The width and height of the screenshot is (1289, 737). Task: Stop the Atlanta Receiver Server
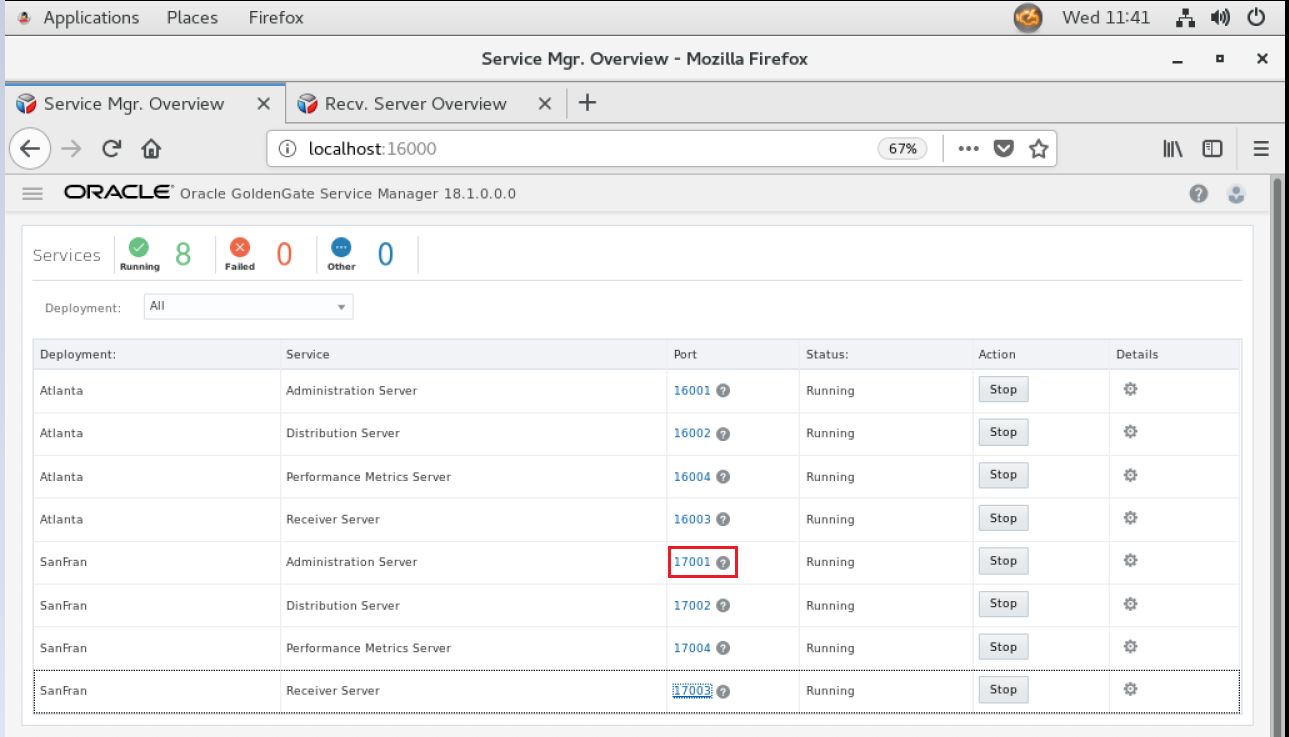tap(1003, 518)
